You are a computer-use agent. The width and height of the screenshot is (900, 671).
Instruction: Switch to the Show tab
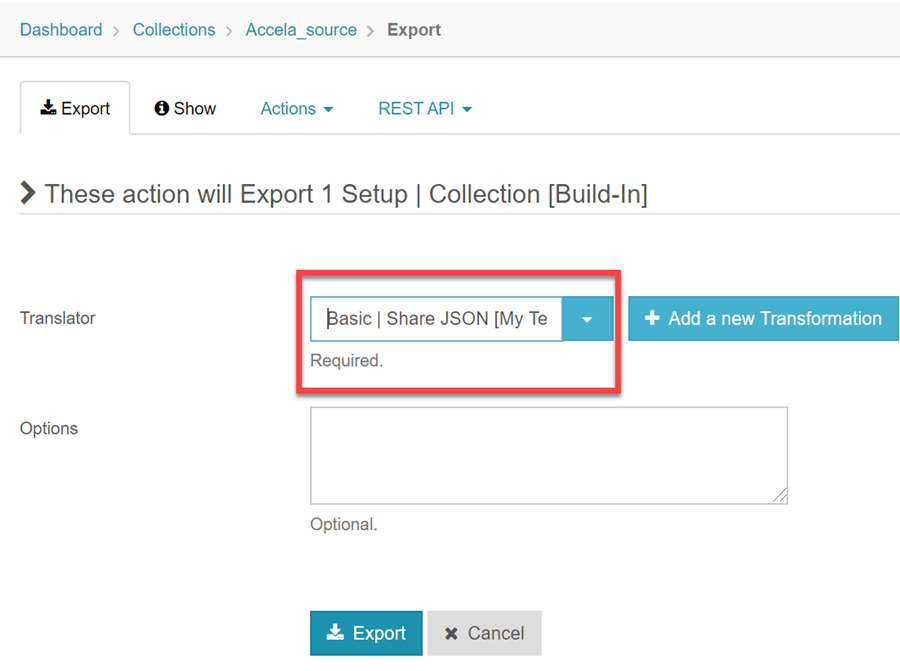(x=185, y=108)
